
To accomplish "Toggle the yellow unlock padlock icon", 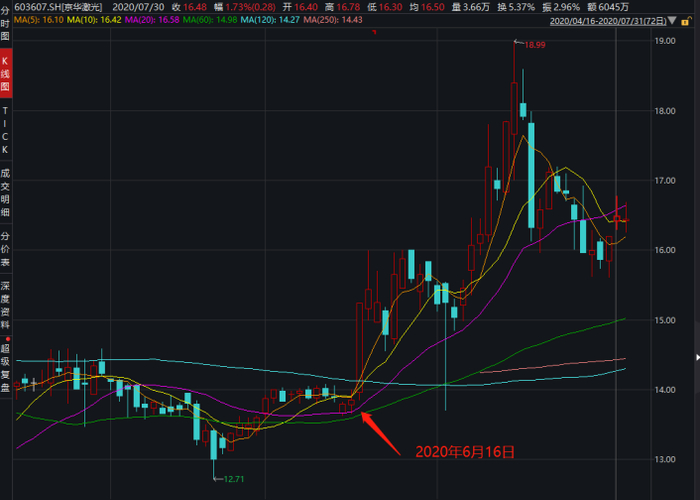I will (x=686, y=21).
